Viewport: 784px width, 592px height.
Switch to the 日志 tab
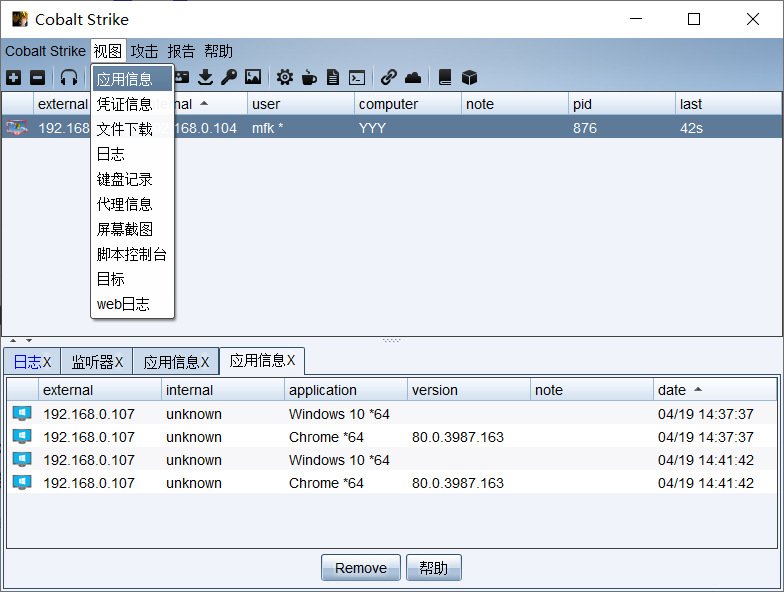(x=32, y=362)
